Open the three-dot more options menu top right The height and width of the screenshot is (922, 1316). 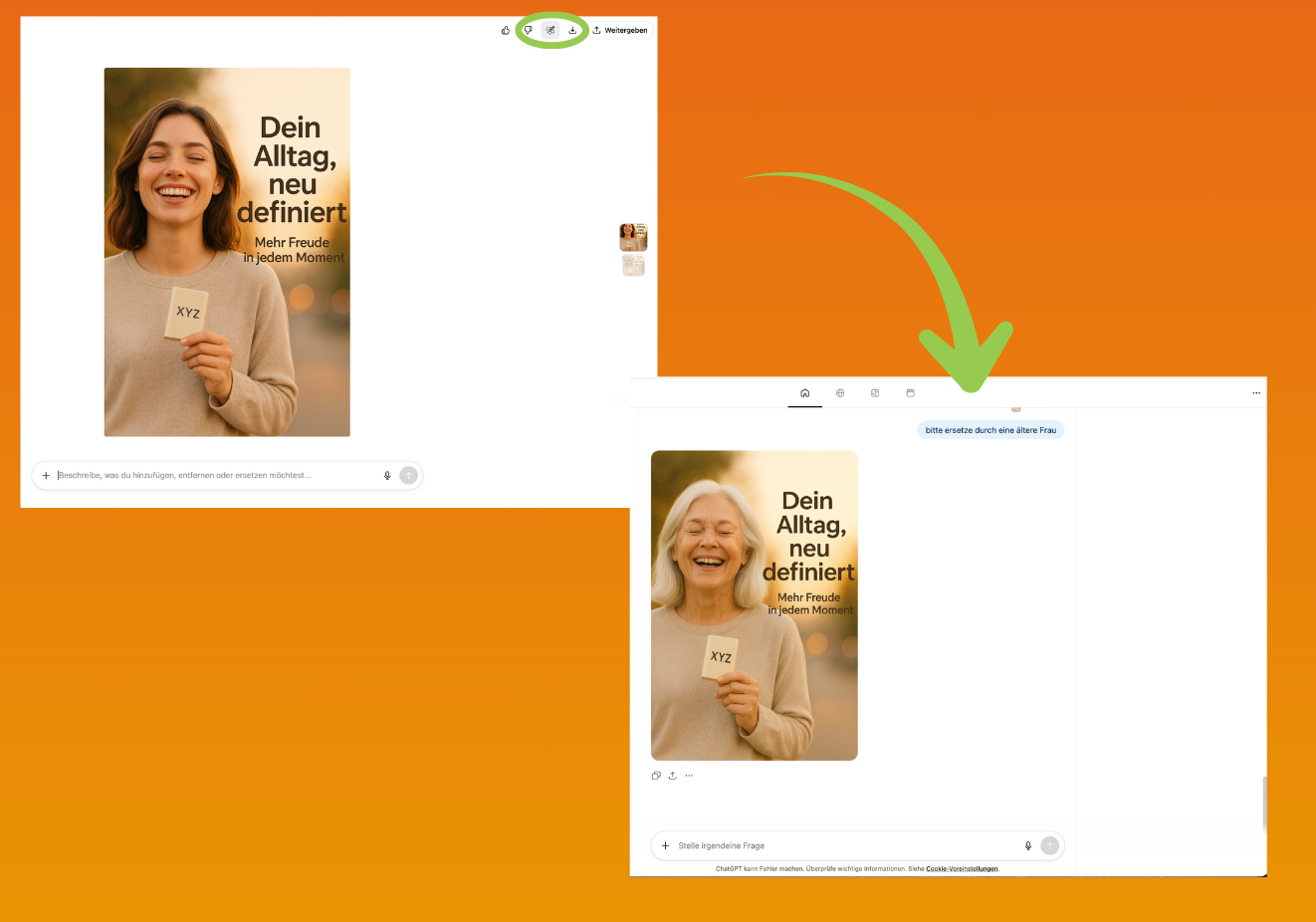point(1256,392)
